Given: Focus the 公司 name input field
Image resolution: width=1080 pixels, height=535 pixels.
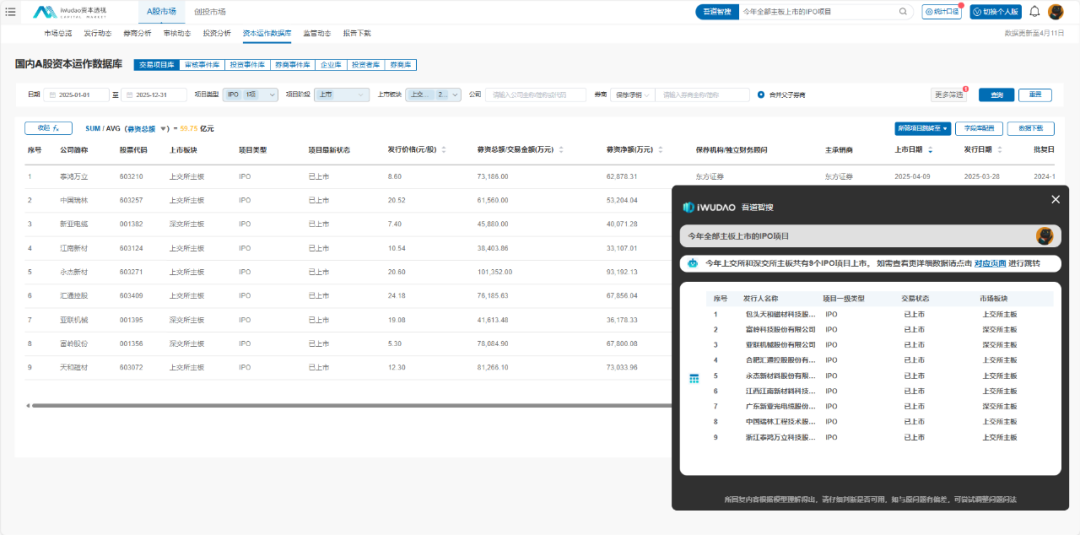Looking at the screenshot, I should (535, 95).
